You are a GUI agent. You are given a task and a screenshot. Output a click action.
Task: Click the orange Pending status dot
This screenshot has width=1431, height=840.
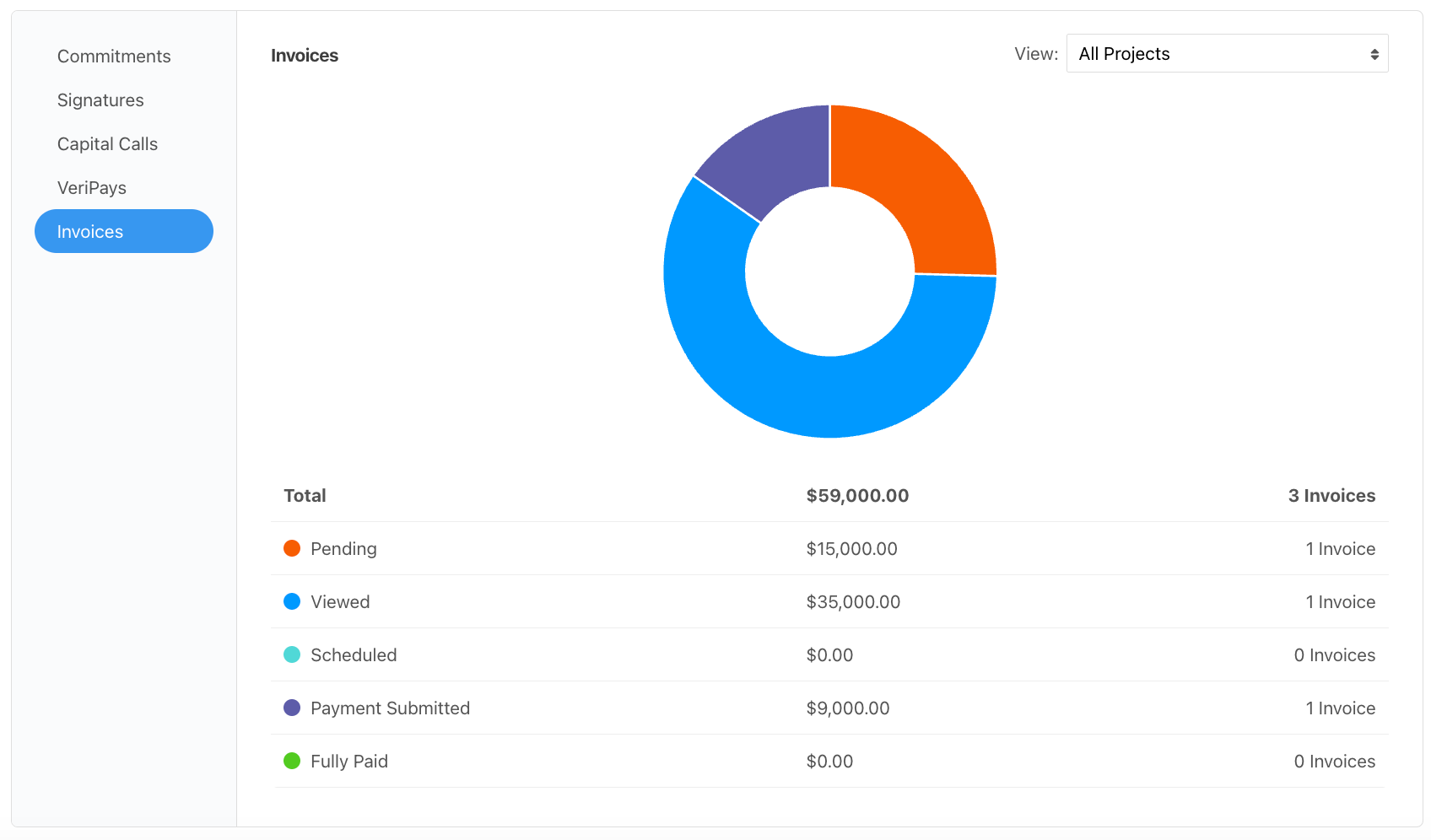[291, 548]
